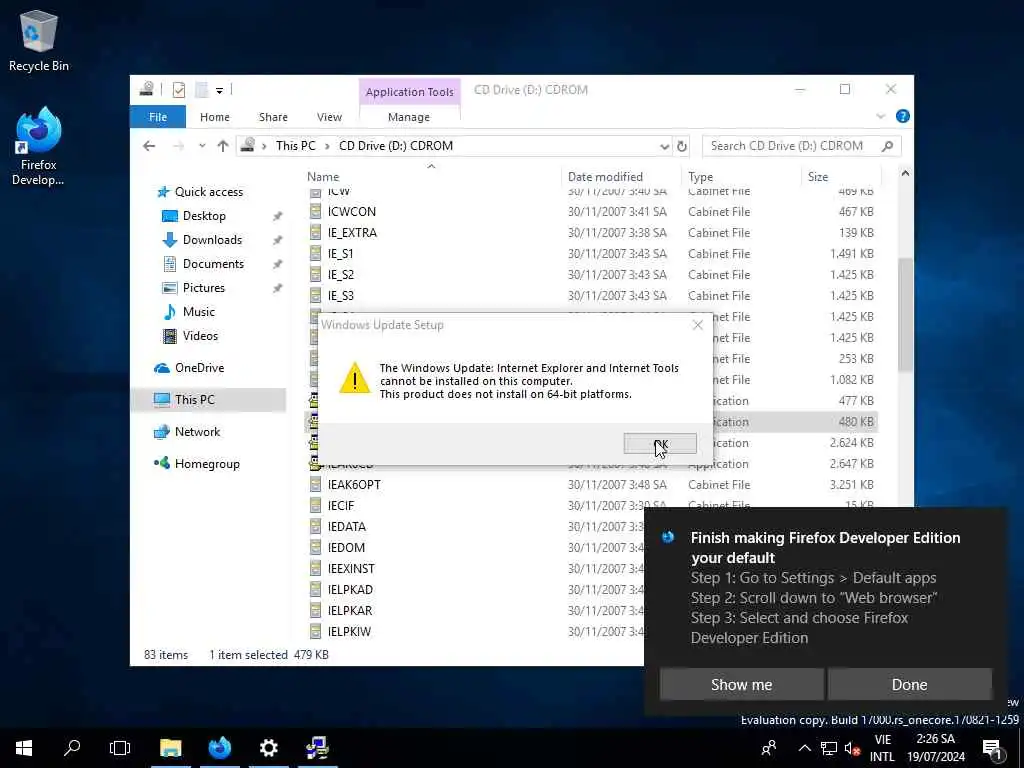Viewport: 1024px width, 768px height.
Task: Select the ICWCON cabinet file
Action: (591, 212)
